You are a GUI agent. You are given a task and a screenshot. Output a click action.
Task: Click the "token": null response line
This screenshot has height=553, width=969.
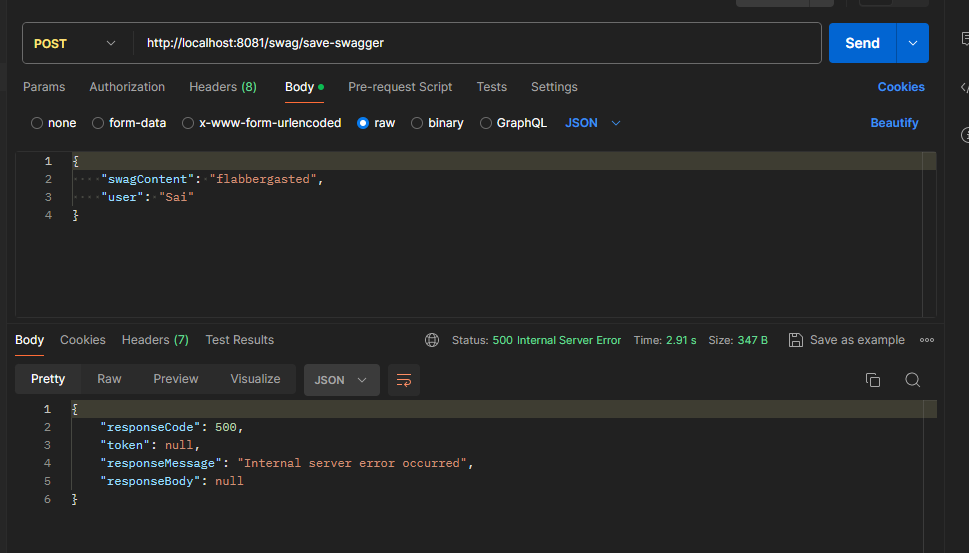point(150,445)
